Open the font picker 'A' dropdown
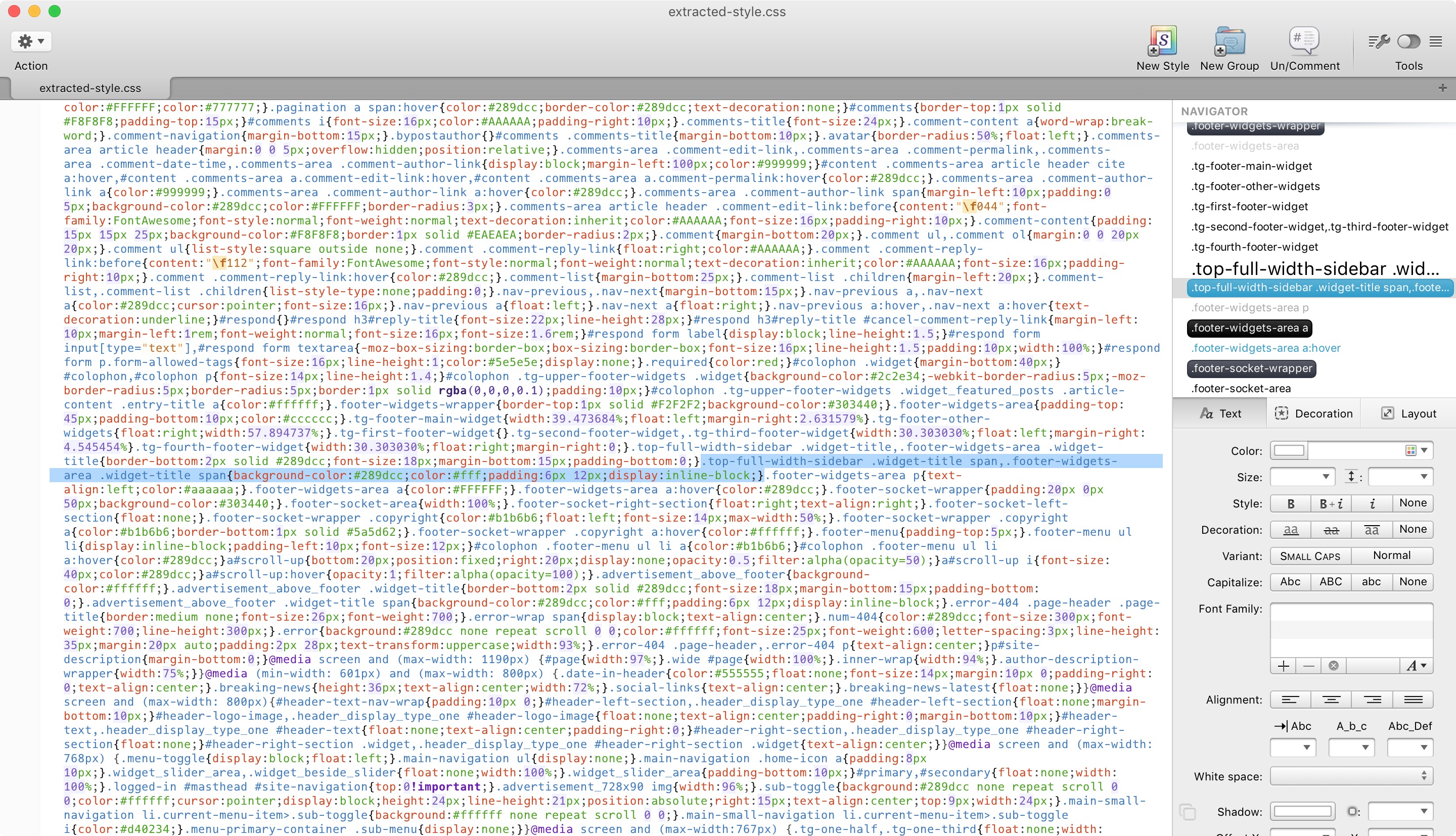The width and height of the screenshot is (1456, 836). click(1417, 666)
